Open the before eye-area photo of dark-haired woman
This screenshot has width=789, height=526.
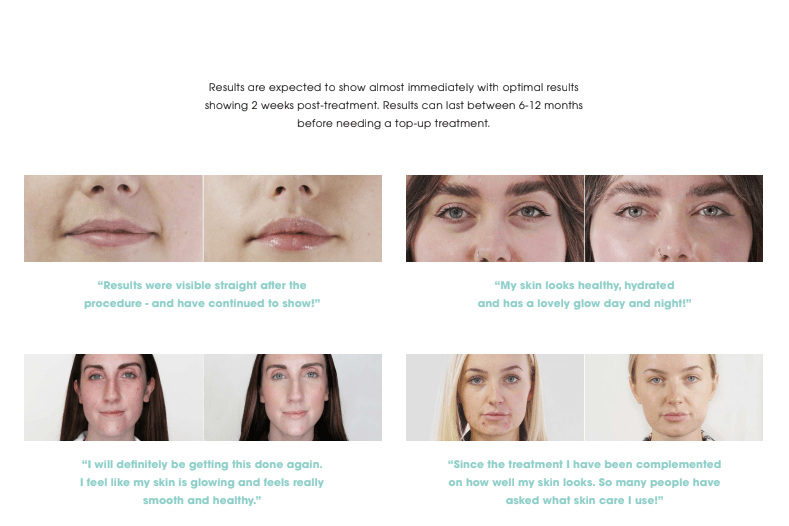point(495,218)
